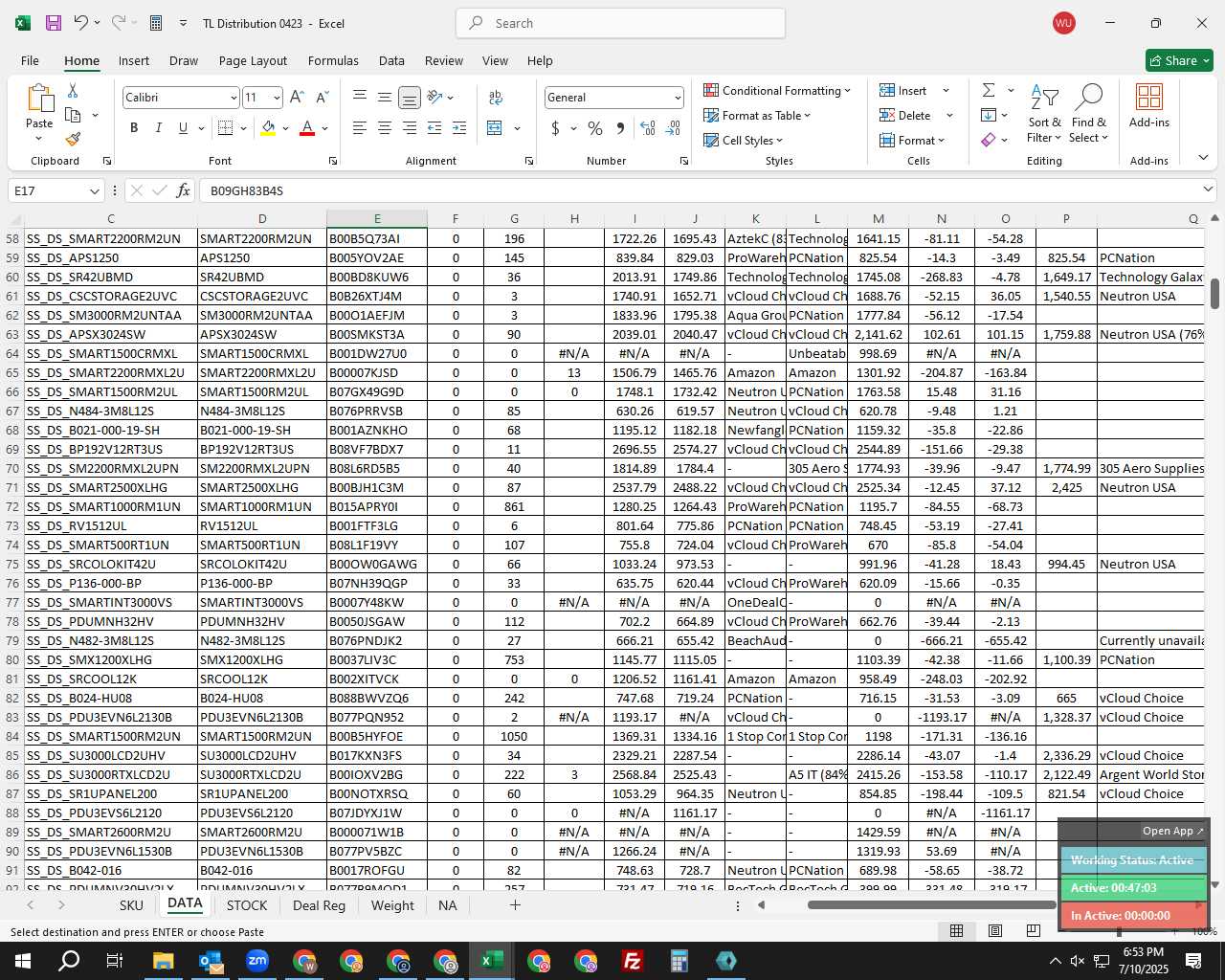
Task: Click Insert cells button
Action: click(903, 90)
